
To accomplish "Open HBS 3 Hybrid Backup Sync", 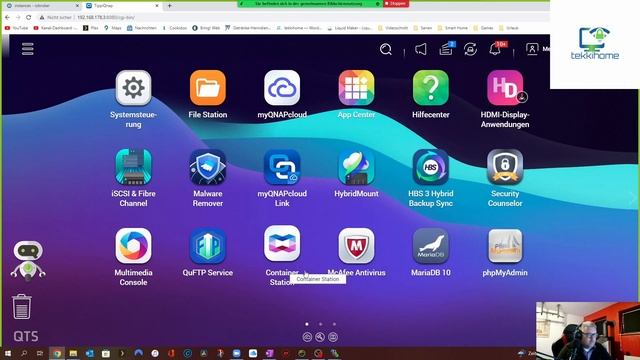I will click(431, 167).
